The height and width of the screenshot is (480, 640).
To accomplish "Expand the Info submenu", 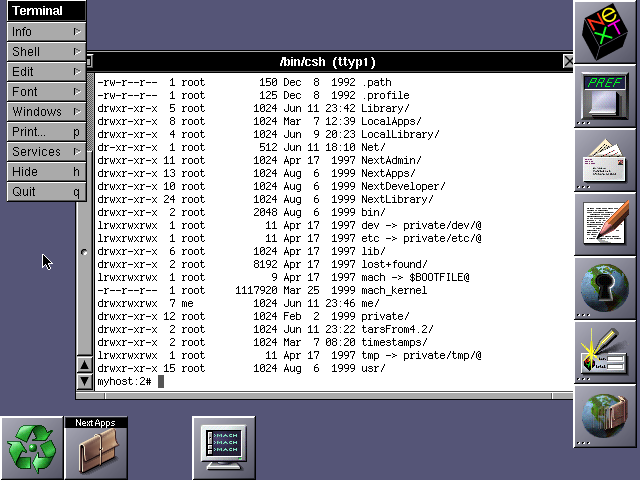I will (46, 31).
